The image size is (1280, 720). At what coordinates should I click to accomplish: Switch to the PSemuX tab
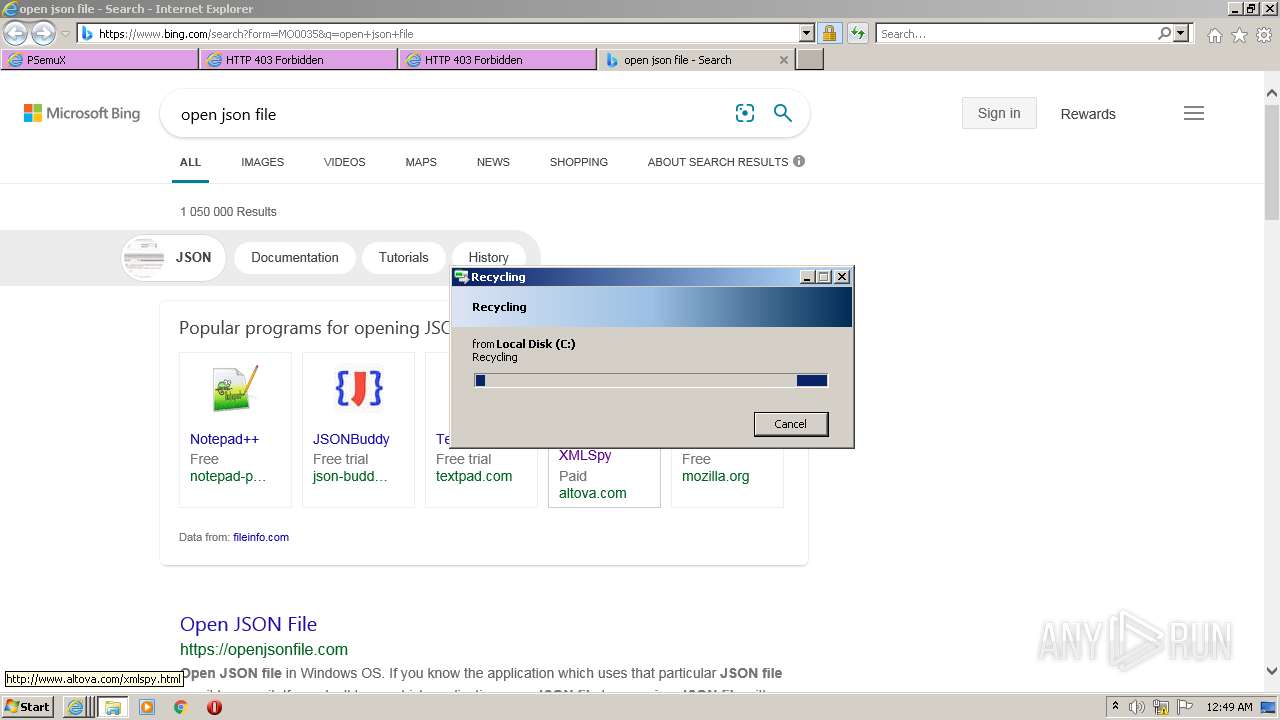[100, 60]
